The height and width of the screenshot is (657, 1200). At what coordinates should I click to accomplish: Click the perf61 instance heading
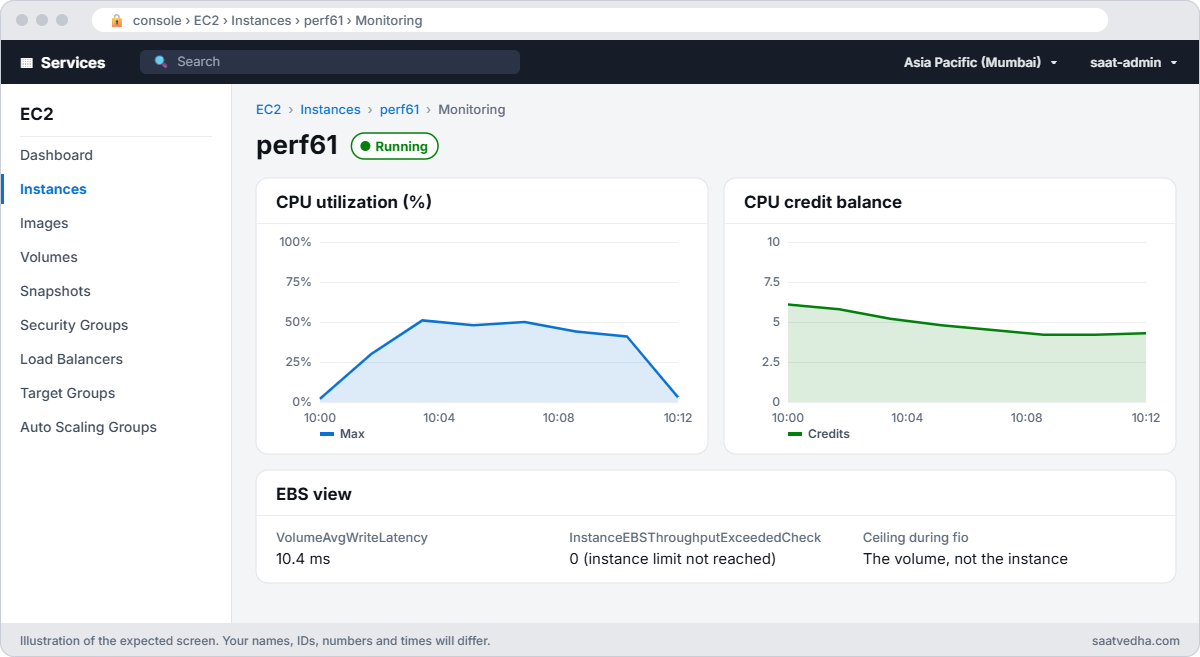pos(297,146)
